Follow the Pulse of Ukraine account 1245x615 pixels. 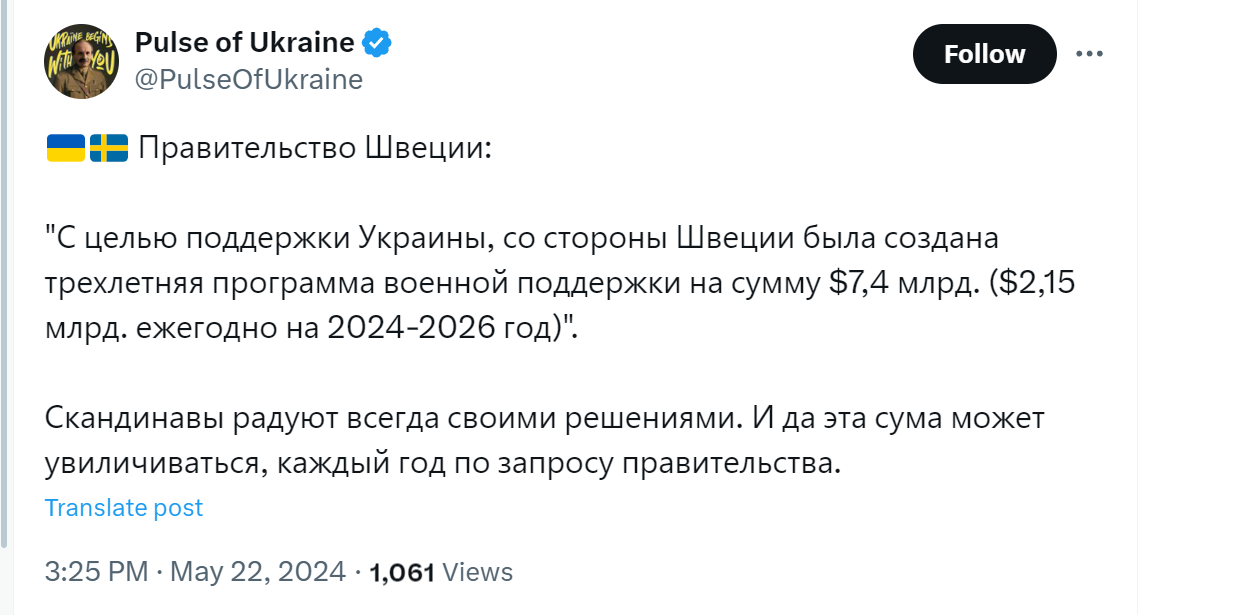(984, 54)
